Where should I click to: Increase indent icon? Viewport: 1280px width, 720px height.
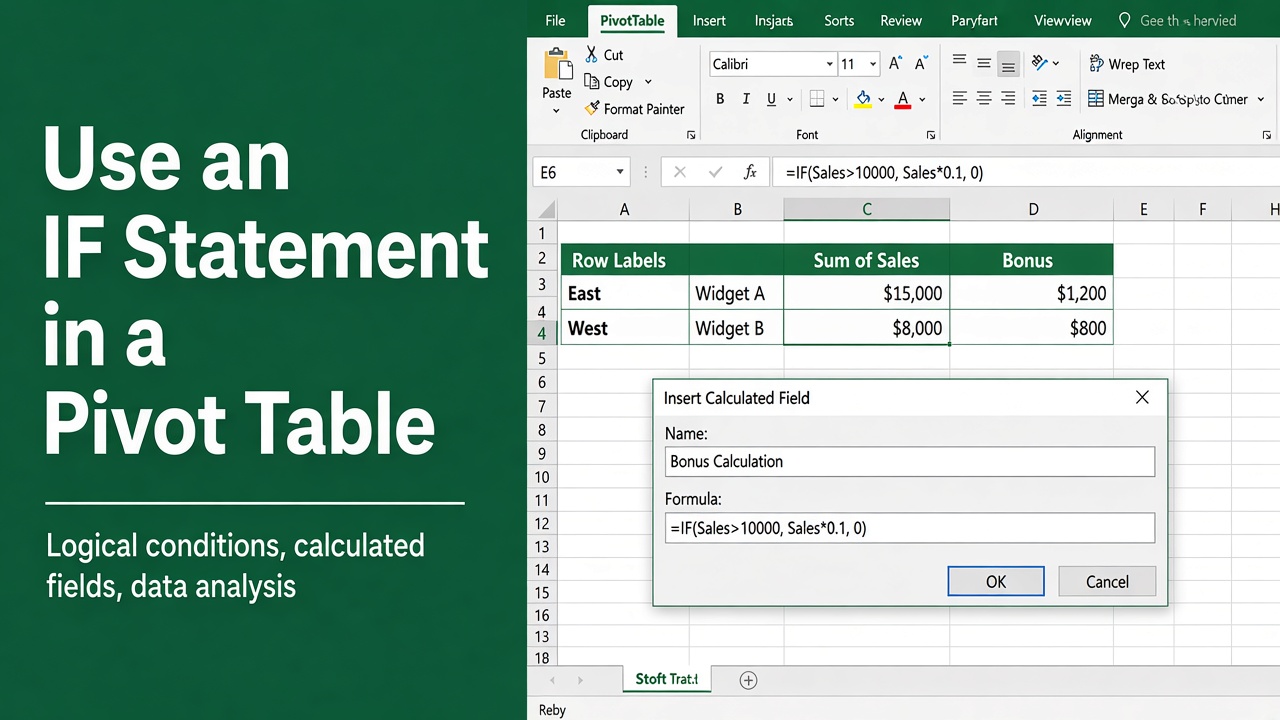tap(1064, 99)
